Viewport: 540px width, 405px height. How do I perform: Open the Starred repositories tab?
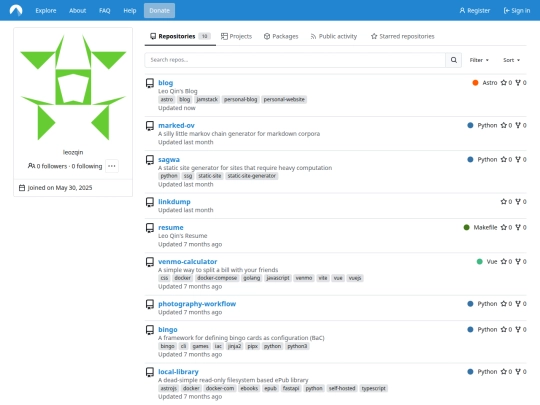click(x=403, y=36)
